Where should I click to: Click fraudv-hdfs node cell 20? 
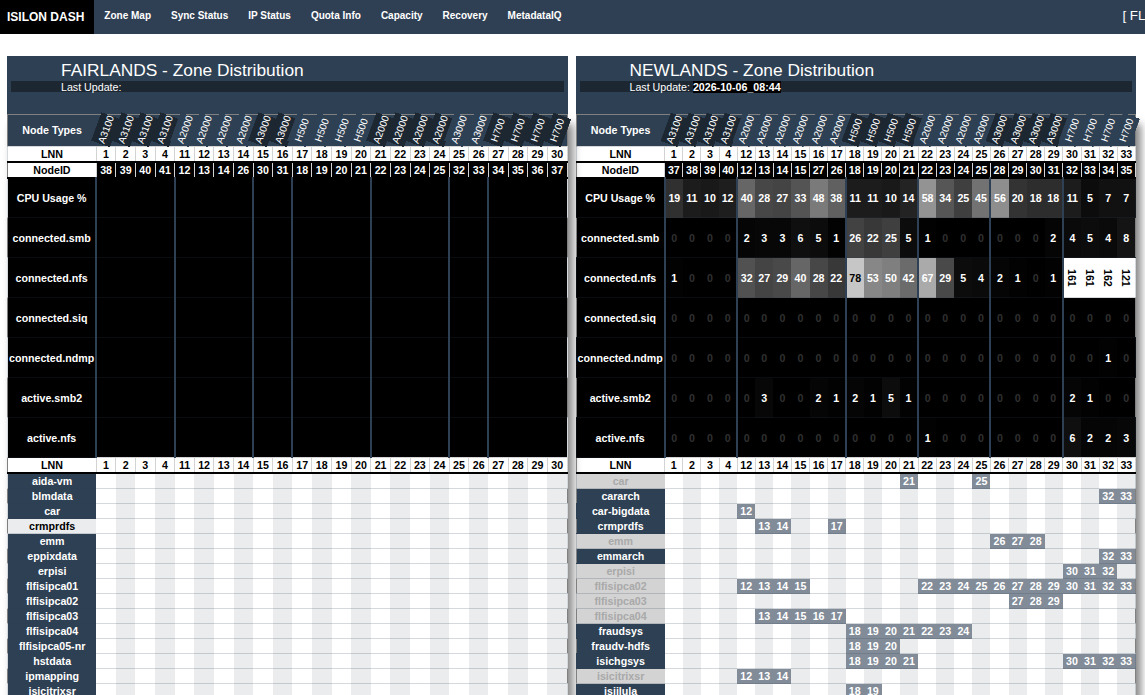[891, 646]
